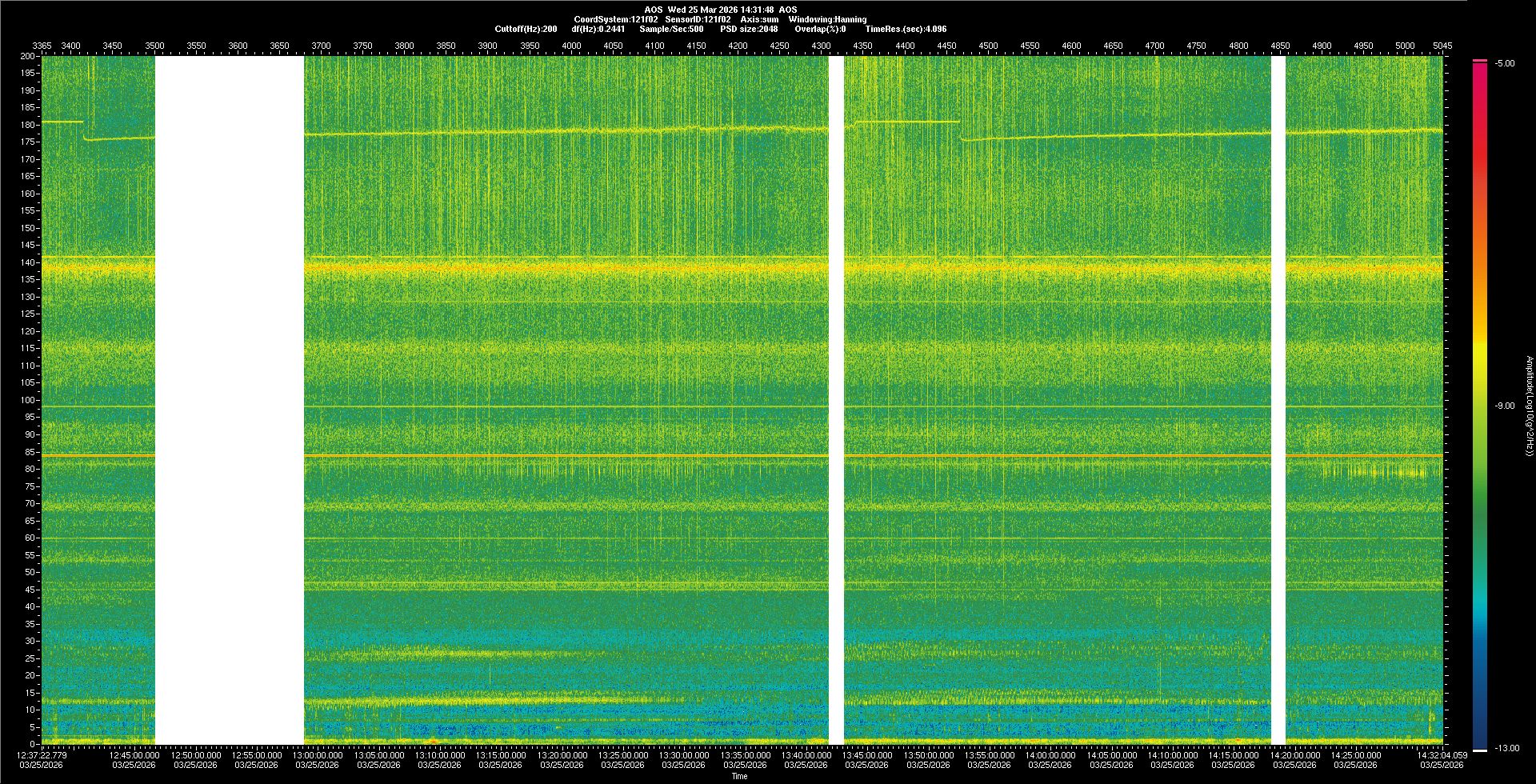The height and width of the screenshot is (784, 1536).
Task: Click the 14:00:00.000 time axis tick label
Action: click(1050, 755)
